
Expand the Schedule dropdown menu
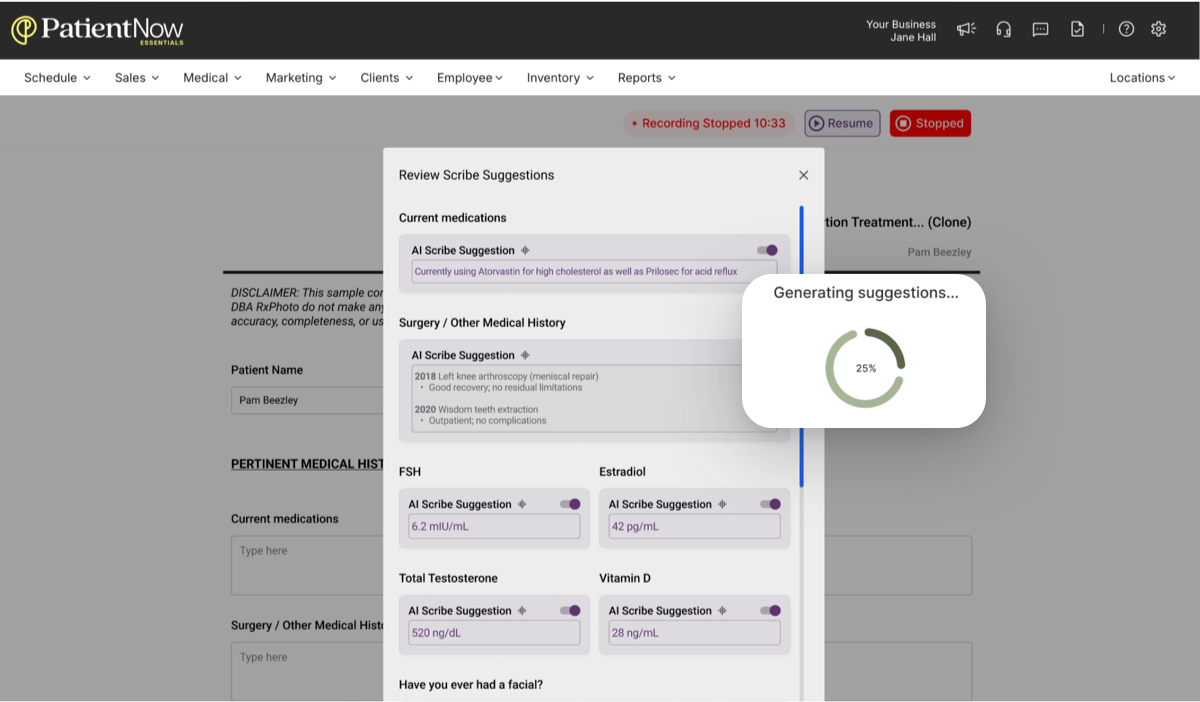coord(57,77)
